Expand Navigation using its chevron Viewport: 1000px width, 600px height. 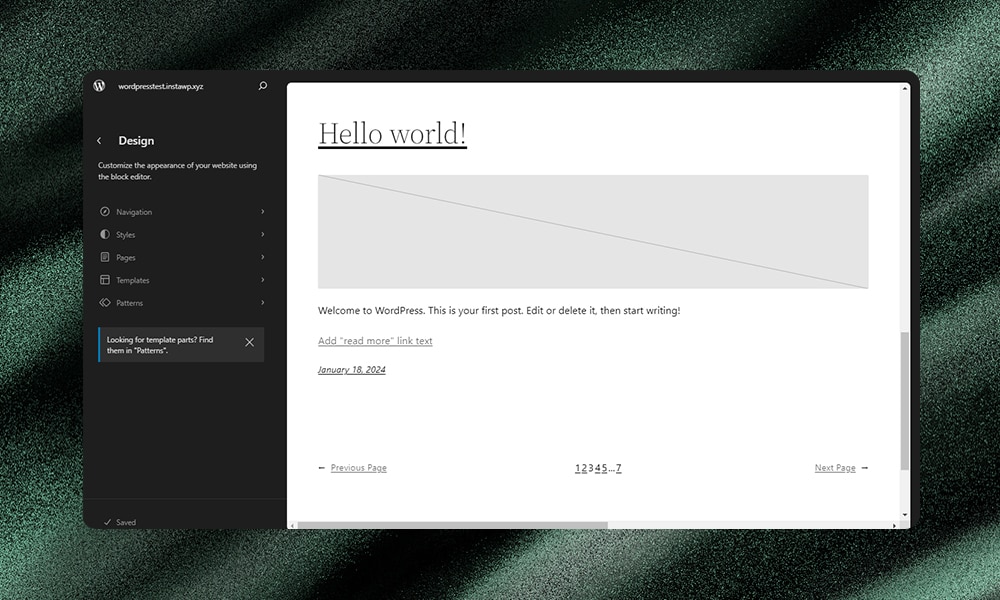click(263, 211)
